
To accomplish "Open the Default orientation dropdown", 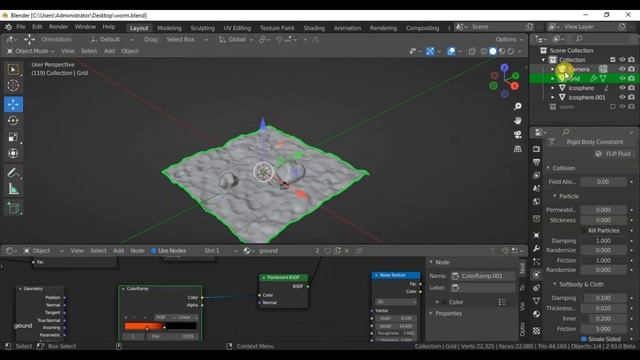I will (112, 40).
